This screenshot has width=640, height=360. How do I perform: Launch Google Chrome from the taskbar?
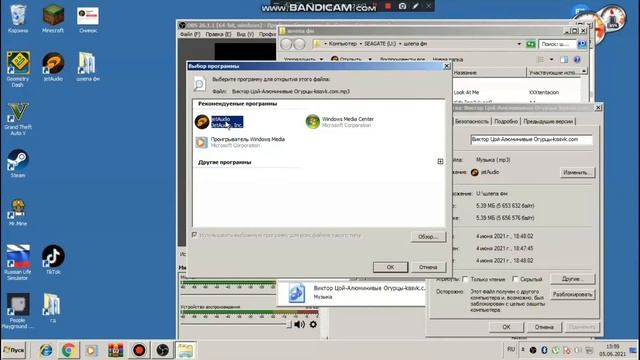pos(69,350)
